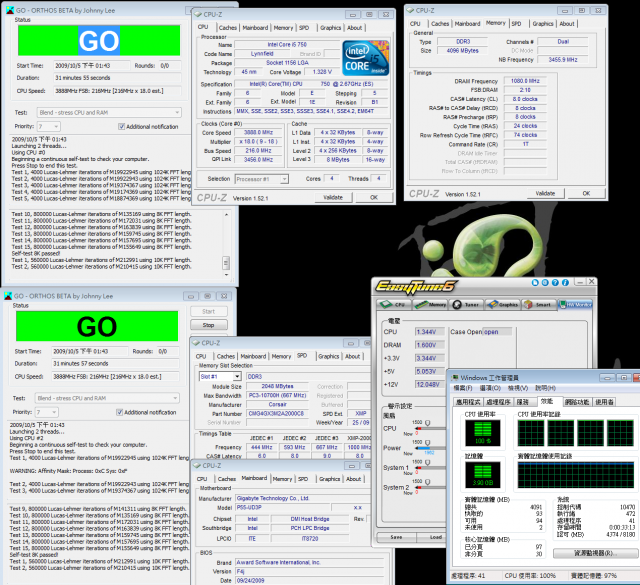Viewport: 640px width, 585px height.
Task: Switch to Caches tab in top-center CPU-Z
Action: pos(227,28)
